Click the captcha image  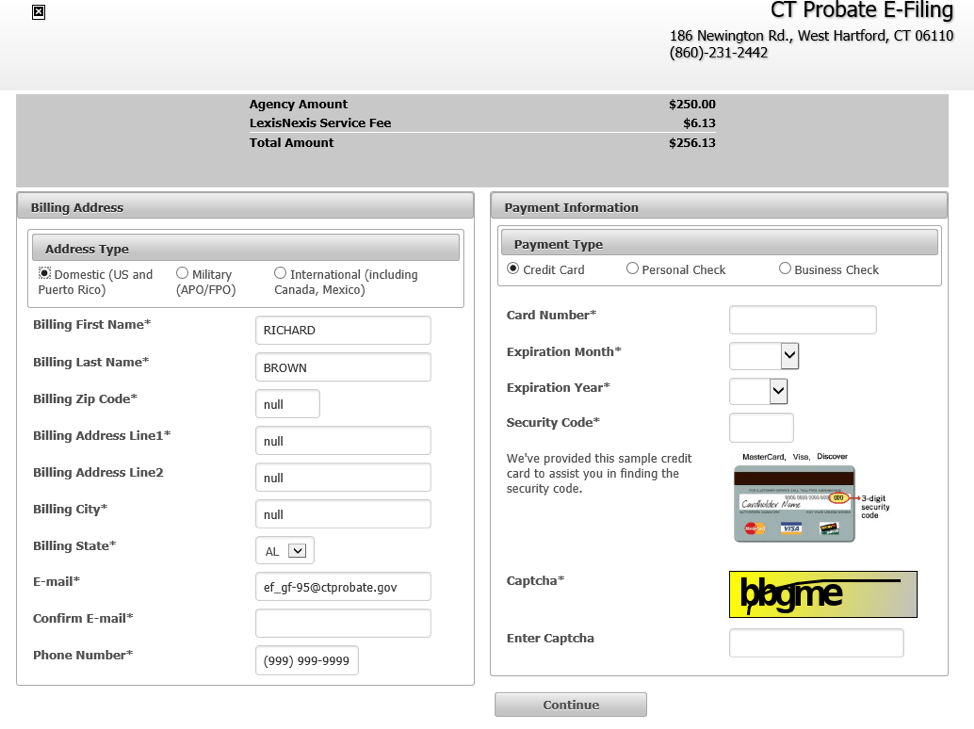coord(822,594)
